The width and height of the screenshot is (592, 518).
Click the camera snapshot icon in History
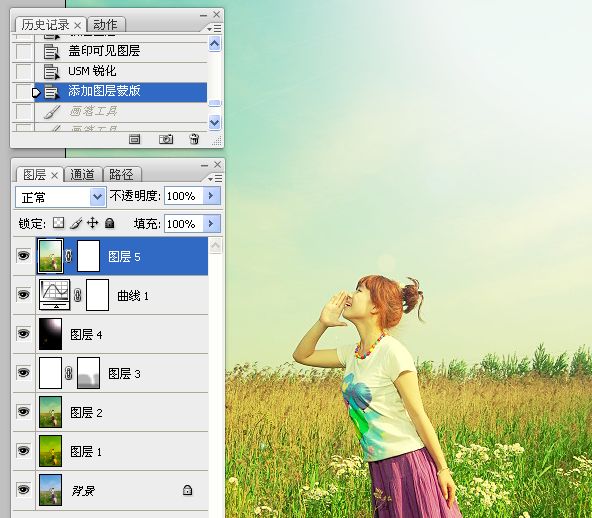click(166, 139)
